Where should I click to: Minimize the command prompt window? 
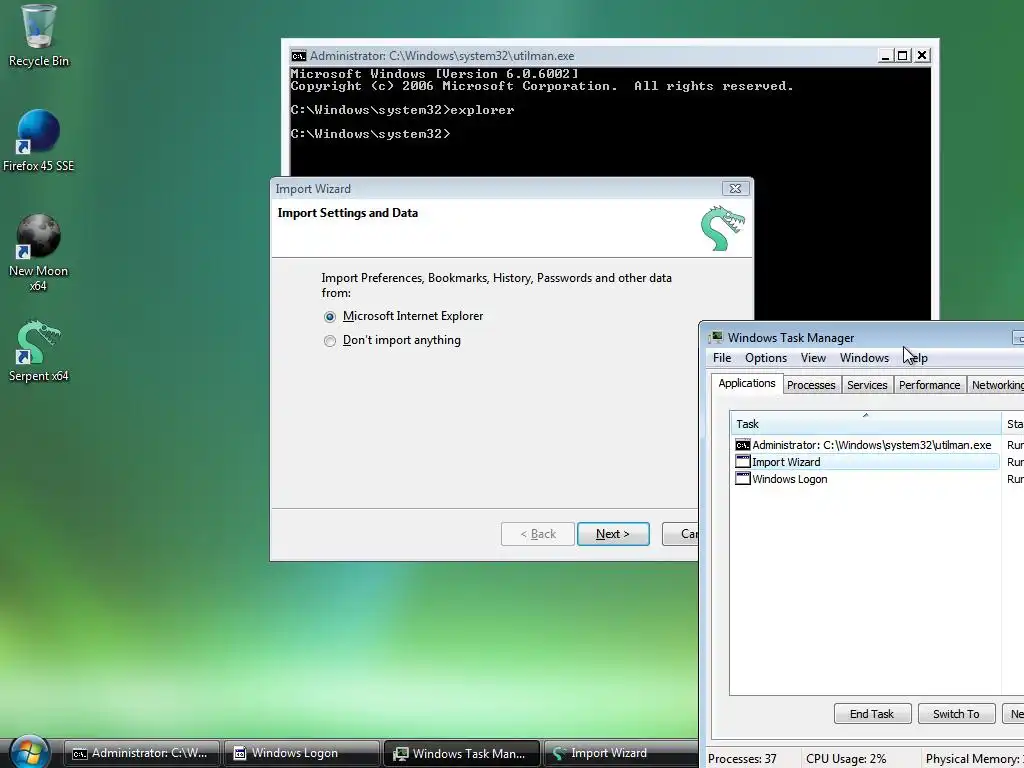(886, 56)
